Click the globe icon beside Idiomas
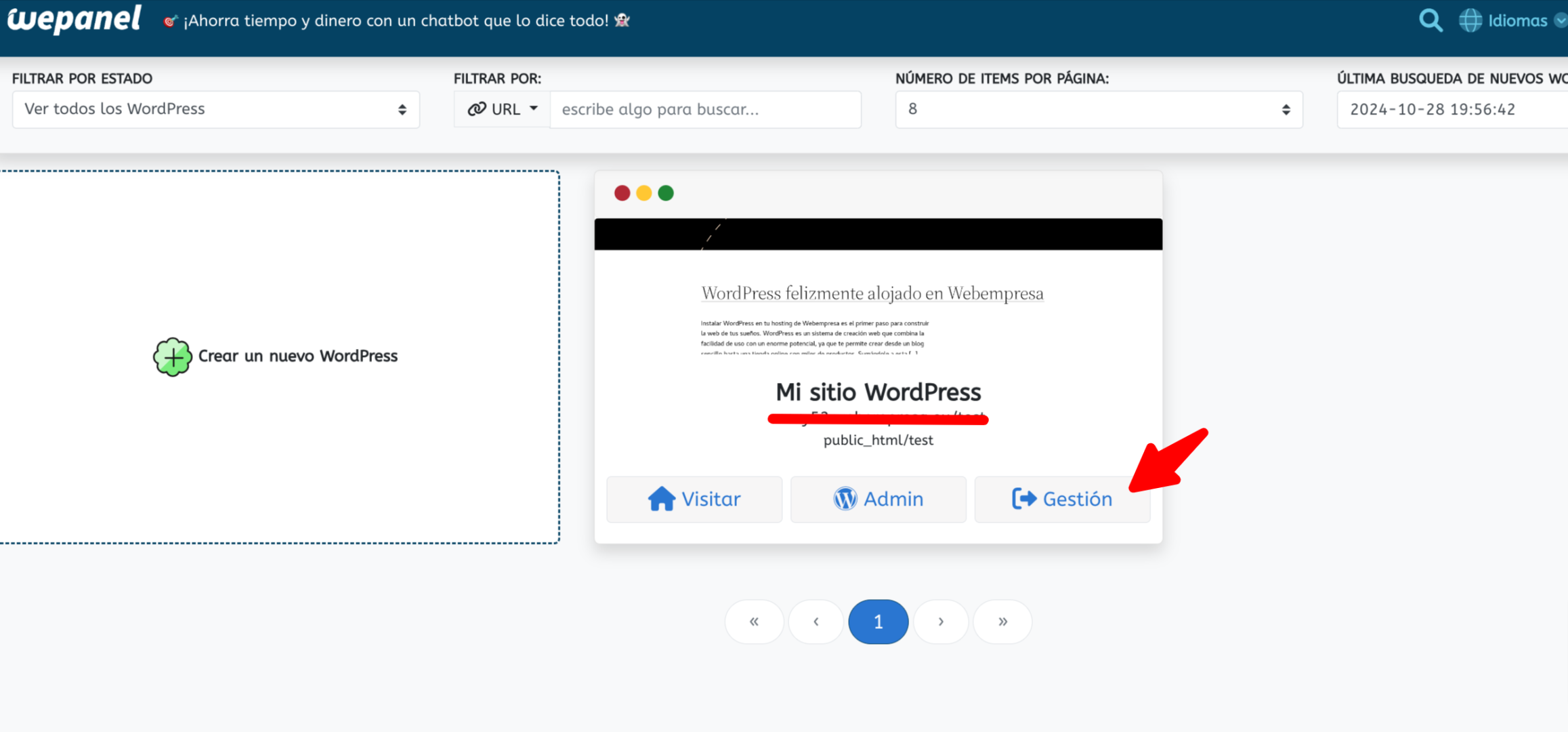The width and height of the screenshot is (1568, 732). tap(1470, 20)
